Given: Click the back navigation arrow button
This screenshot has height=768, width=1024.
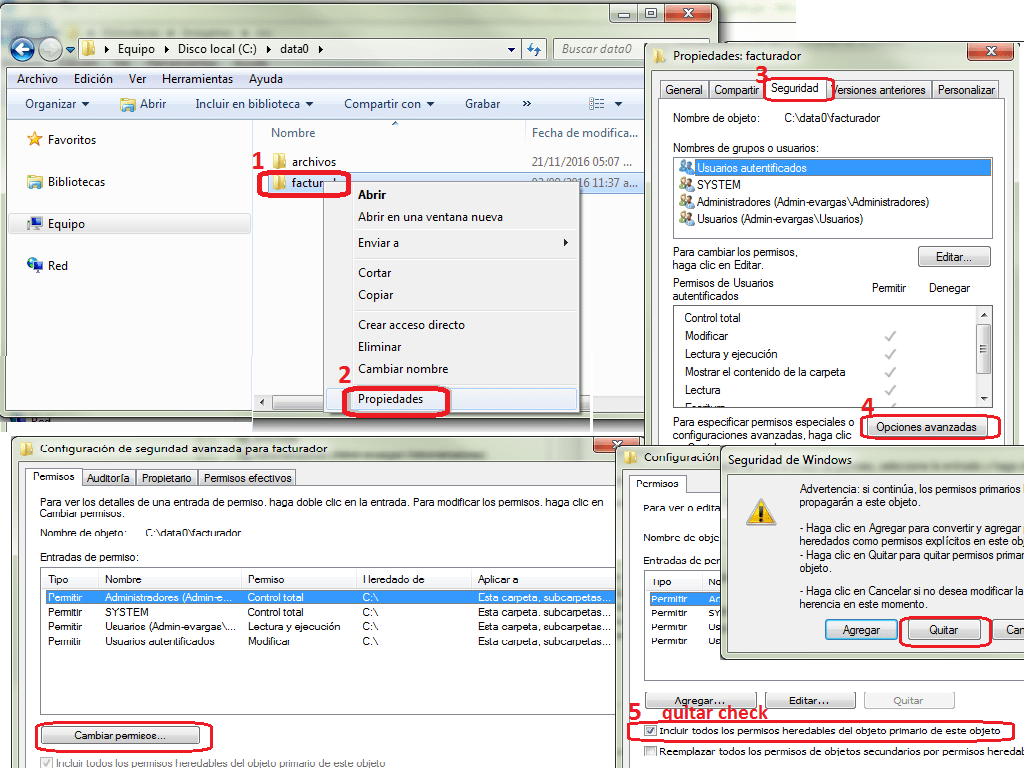Looking at the screenshot, I should [x=22, y=49].
